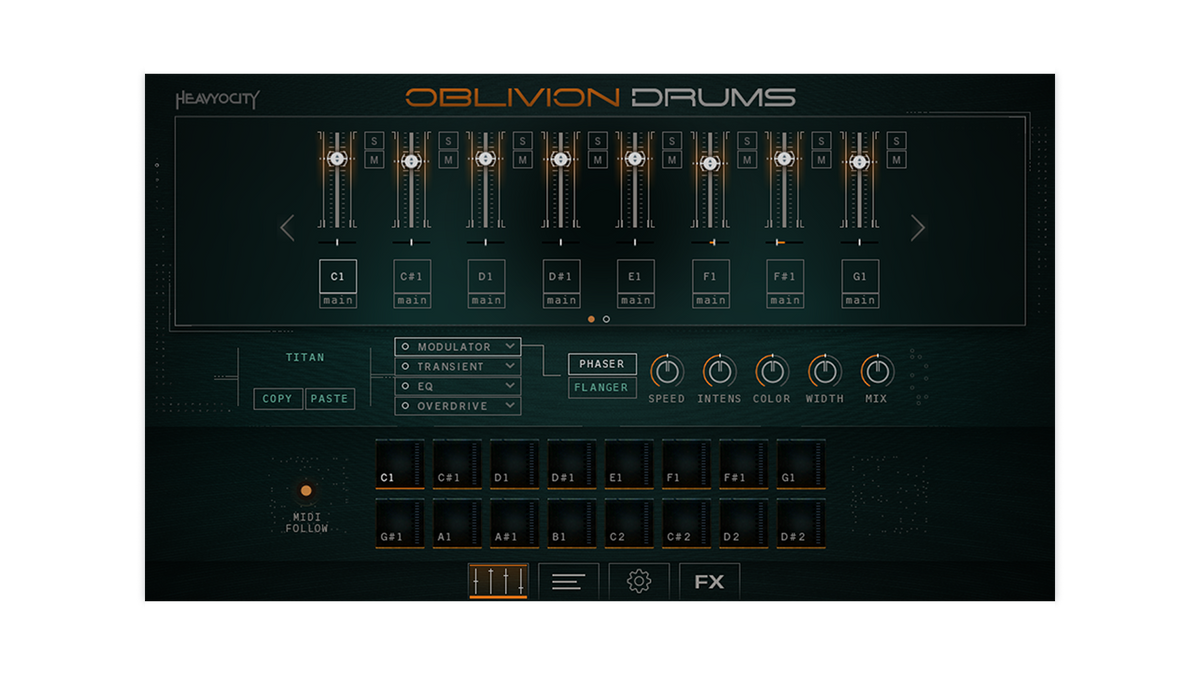
Task: Click the PASTE button
Action: 329,398
